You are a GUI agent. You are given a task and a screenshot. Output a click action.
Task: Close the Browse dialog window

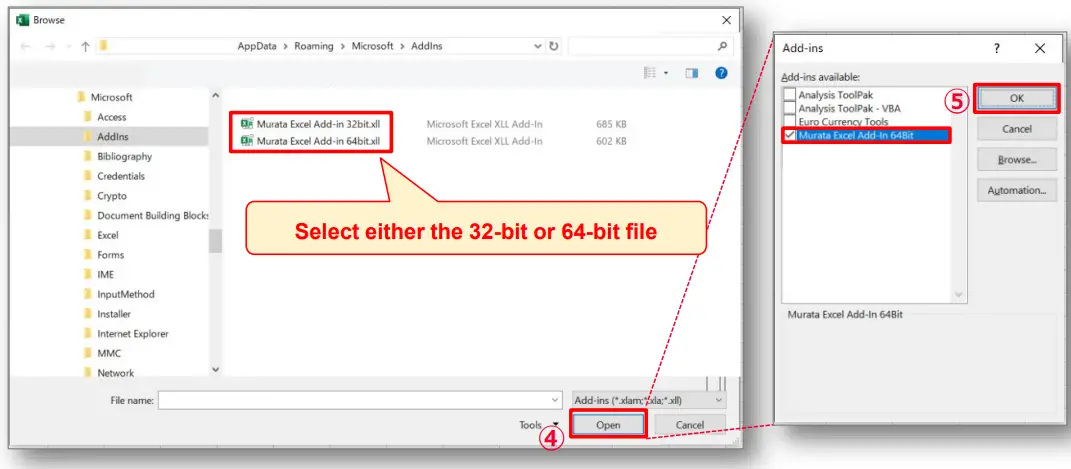(726, 20)
